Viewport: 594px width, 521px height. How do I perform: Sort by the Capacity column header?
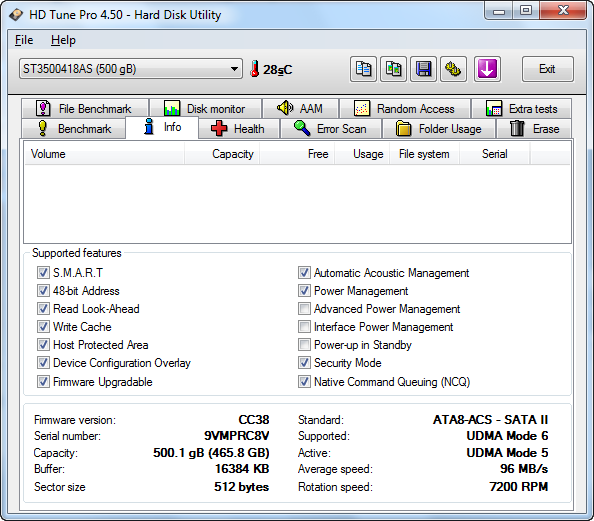(x=222, y=154)
